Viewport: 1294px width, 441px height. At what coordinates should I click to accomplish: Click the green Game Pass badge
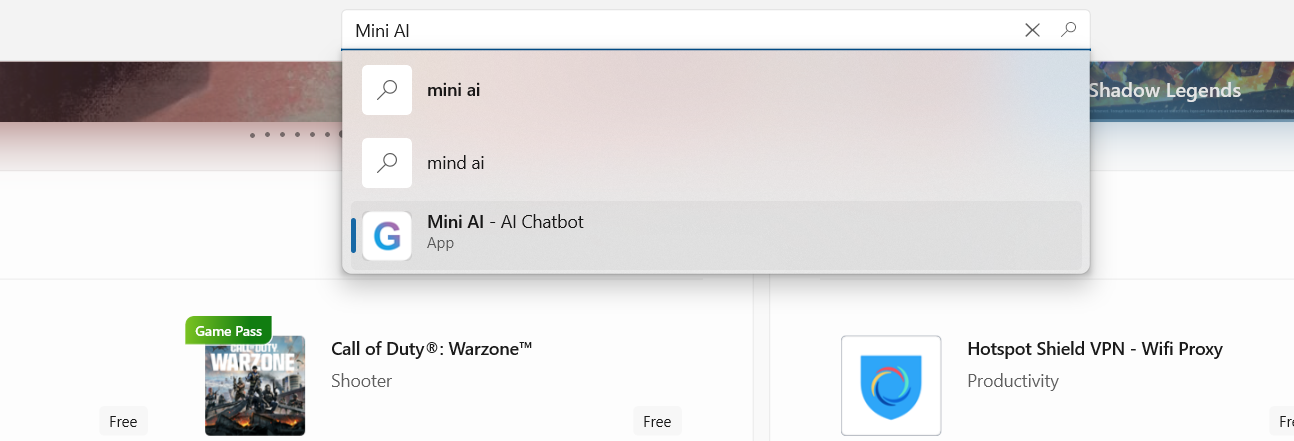coord(228,330)
